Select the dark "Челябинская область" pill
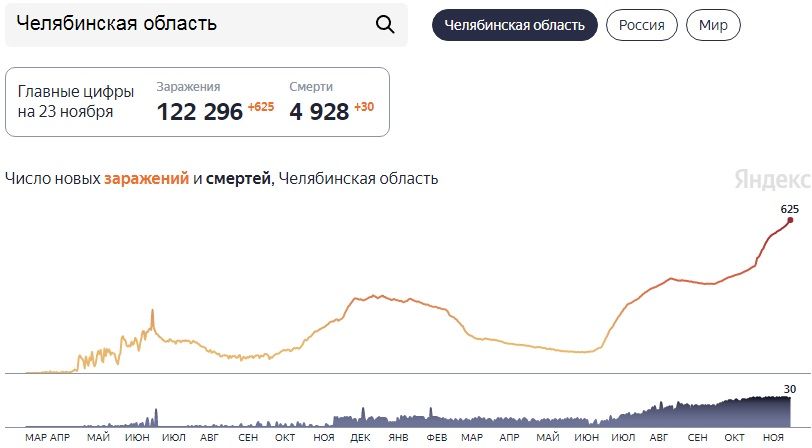This screenshot has height=448, width=812. pyautogui.click(x=514, y=25)
